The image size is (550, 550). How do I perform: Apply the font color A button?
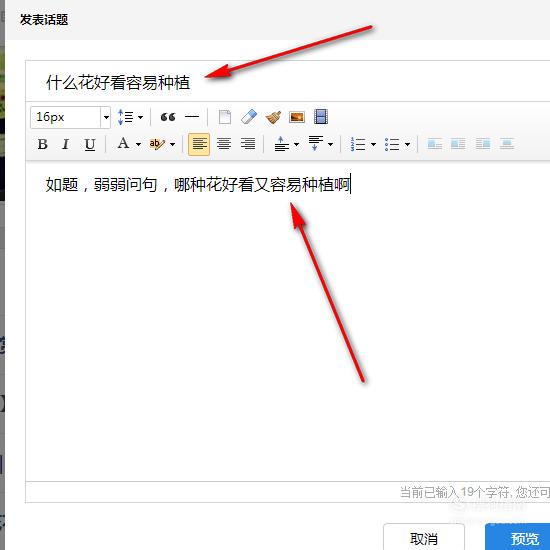[123, 143]
